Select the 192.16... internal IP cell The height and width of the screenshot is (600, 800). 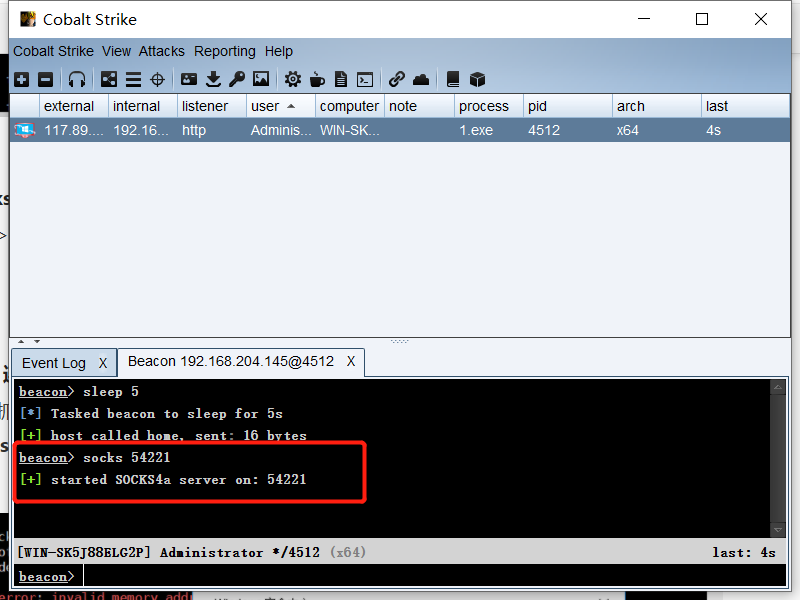coord(141,131)
